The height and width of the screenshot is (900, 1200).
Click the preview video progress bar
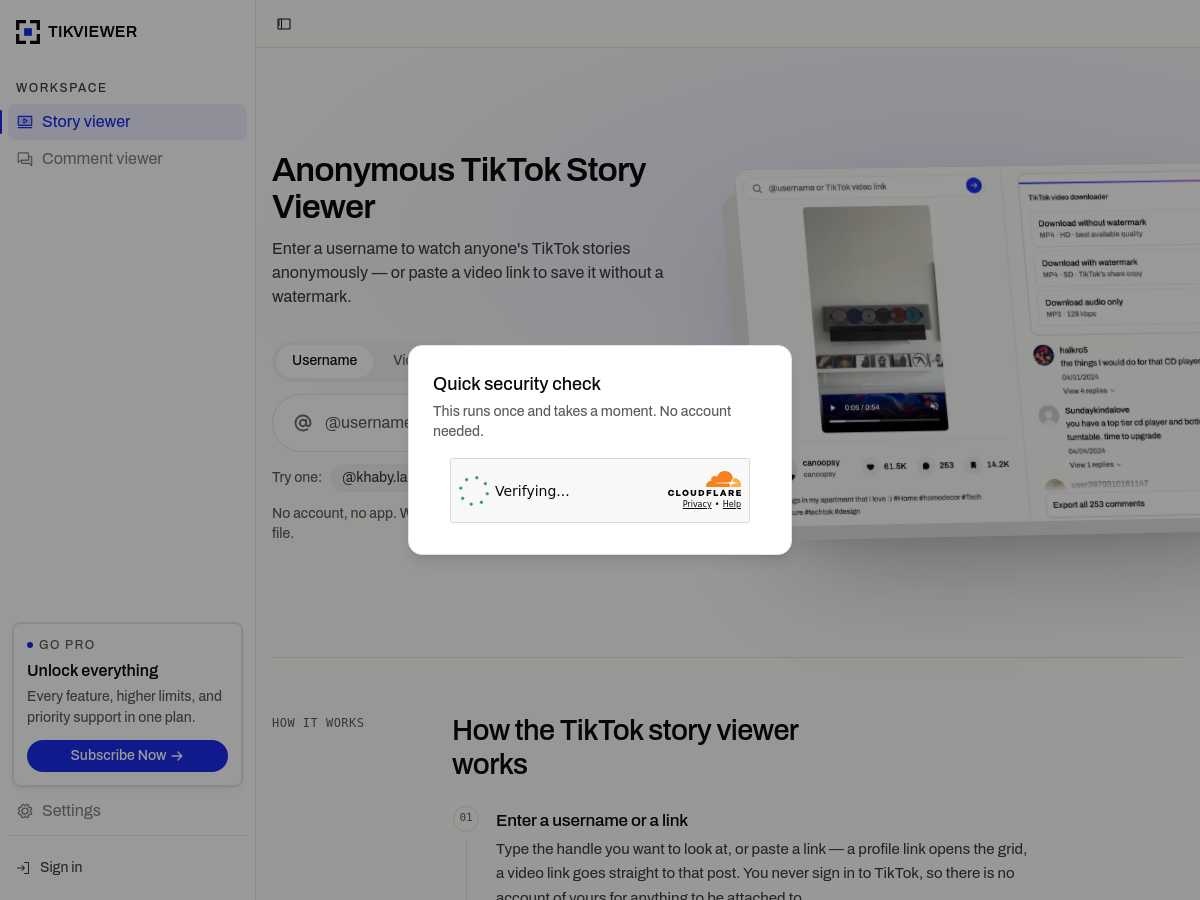(883, 422)
